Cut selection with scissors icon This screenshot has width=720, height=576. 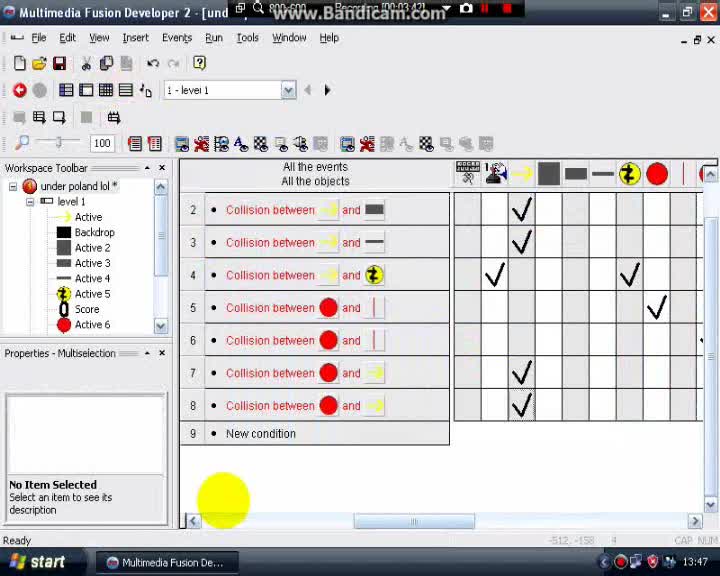tap(86, 63)
